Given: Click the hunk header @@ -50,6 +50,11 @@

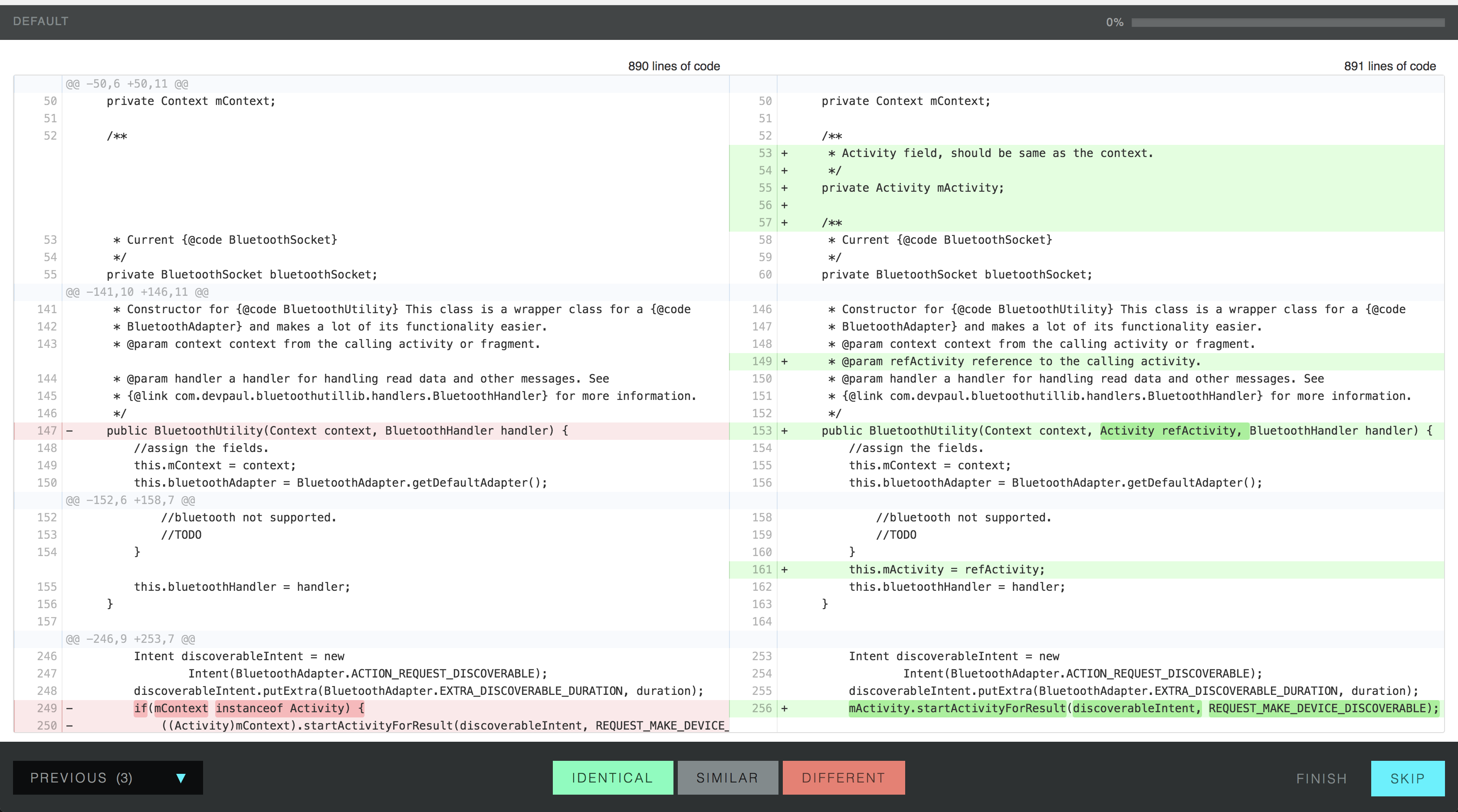Looking at the screenshot, I should (127, 84).
